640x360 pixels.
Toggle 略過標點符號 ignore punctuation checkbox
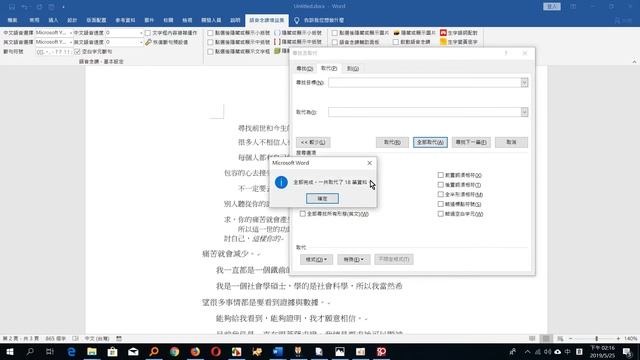[440, 204]
